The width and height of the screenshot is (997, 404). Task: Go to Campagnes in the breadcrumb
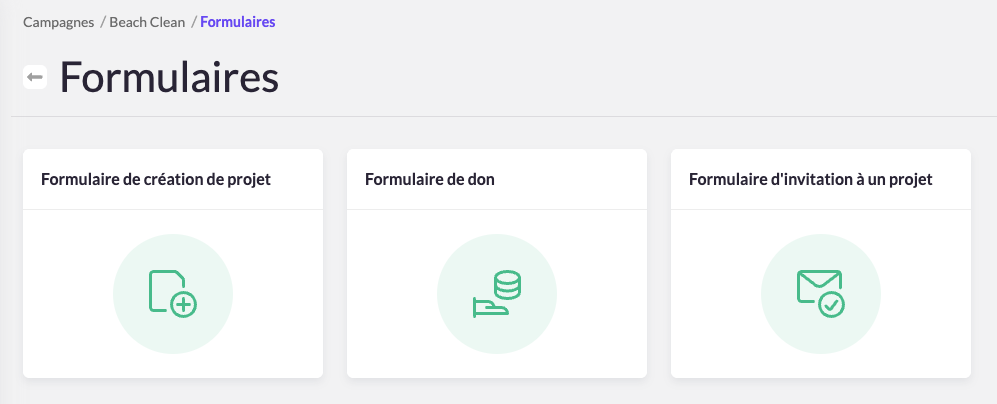[59, 22]
